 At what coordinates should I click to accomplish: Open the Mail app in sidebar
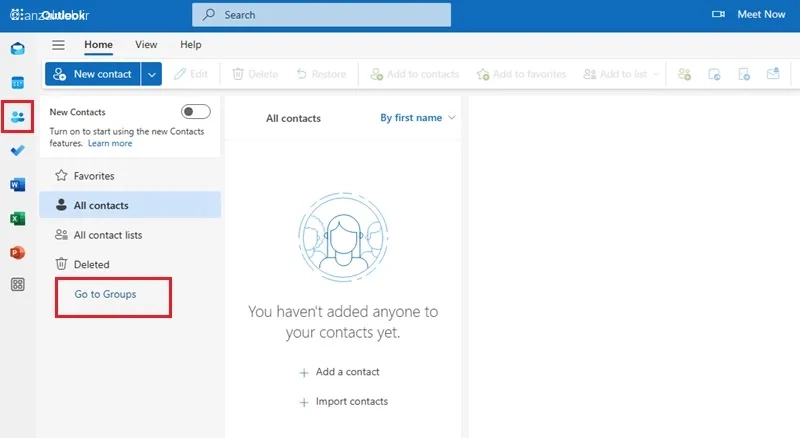coord(17,49)
